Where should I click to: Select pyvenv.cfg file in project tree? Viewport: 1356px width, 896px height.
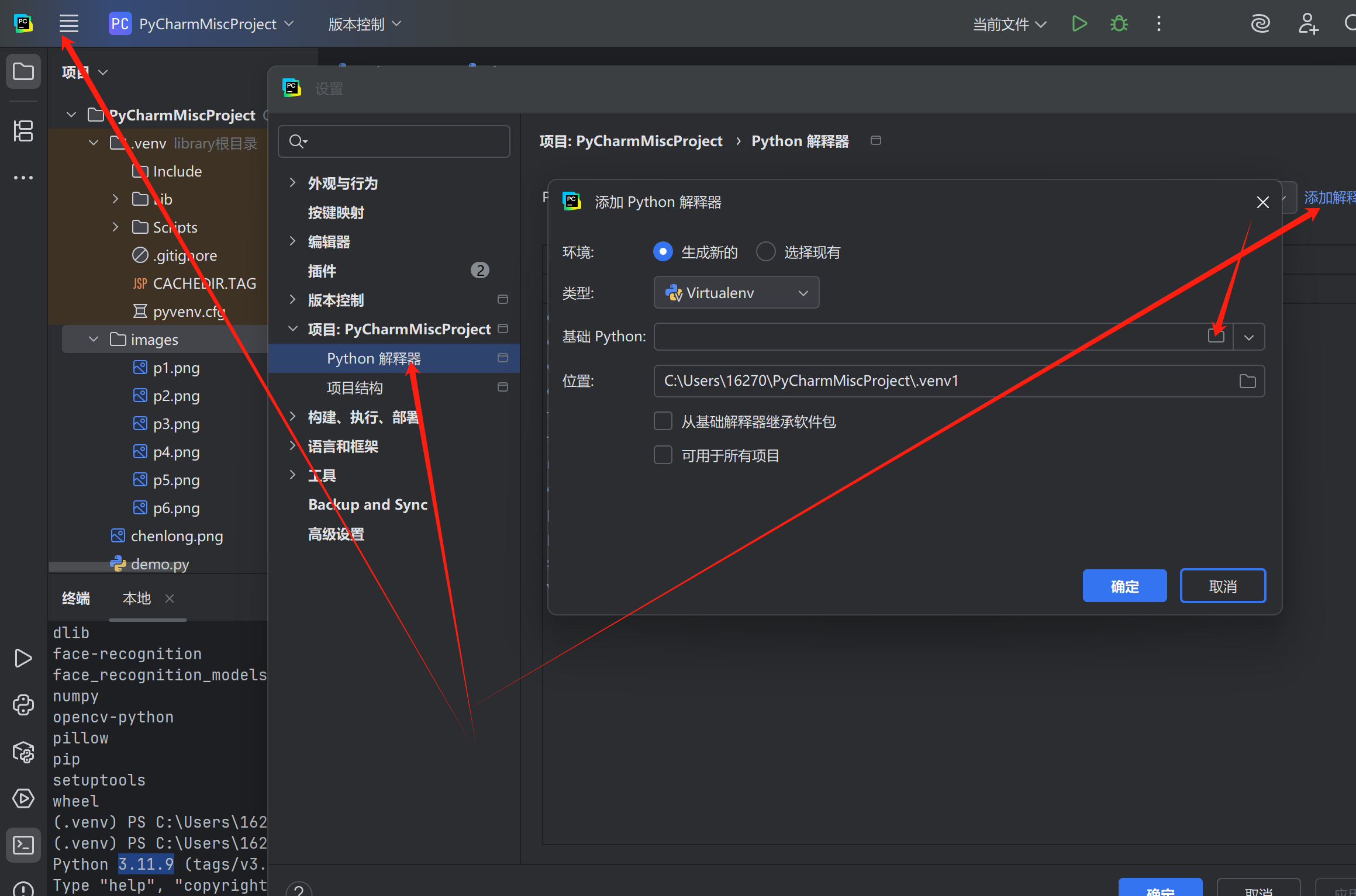[179, 312]
